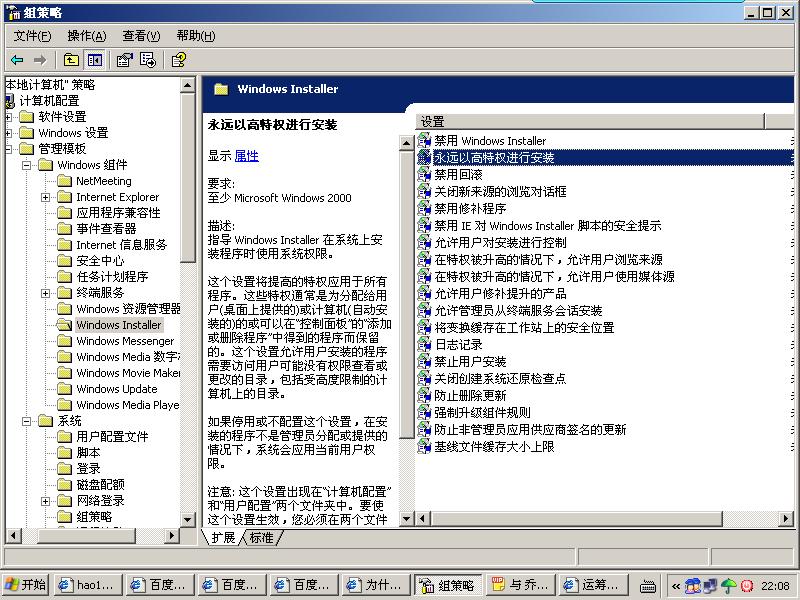Open the Properties toolbar icon
Image resolution: width=800 pixels, height=600 pixels.
pyautogui.click(x=124, y=60)
